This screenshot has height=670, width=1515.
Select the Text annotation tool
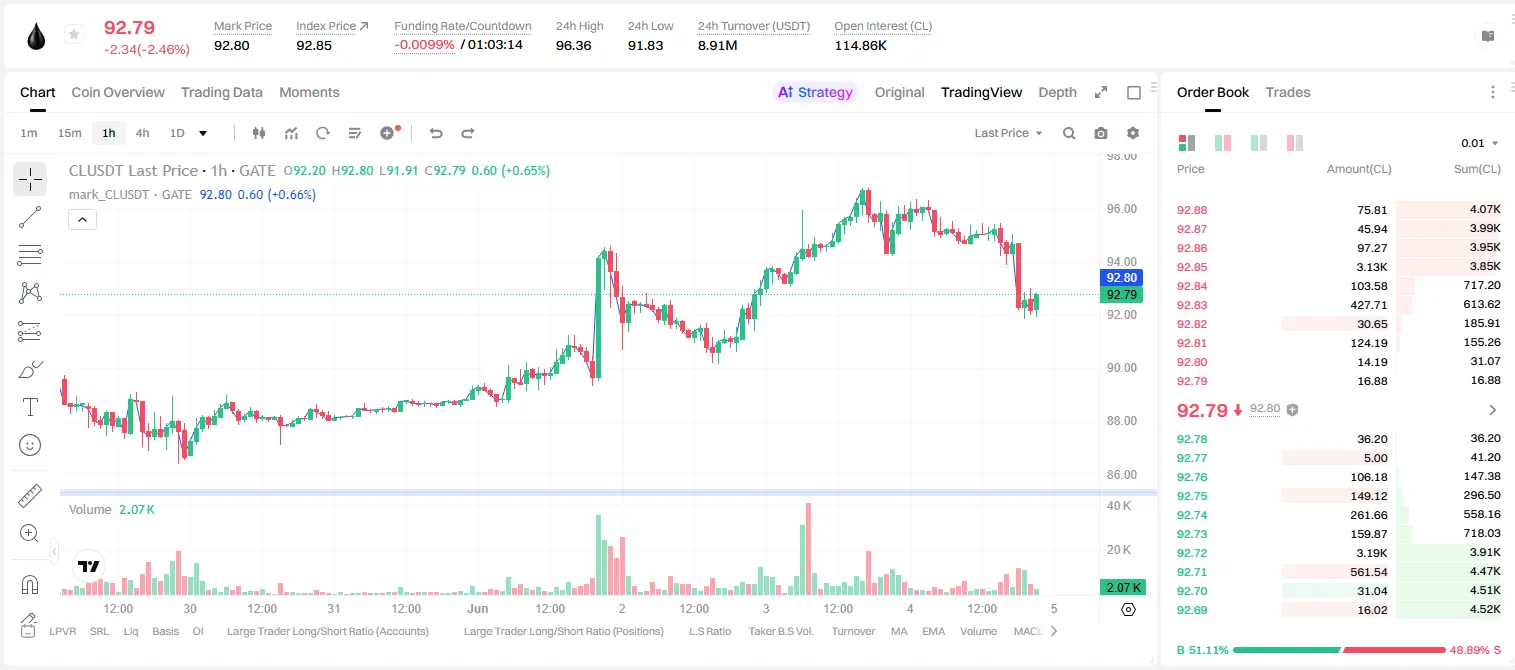tap(30, 407)
